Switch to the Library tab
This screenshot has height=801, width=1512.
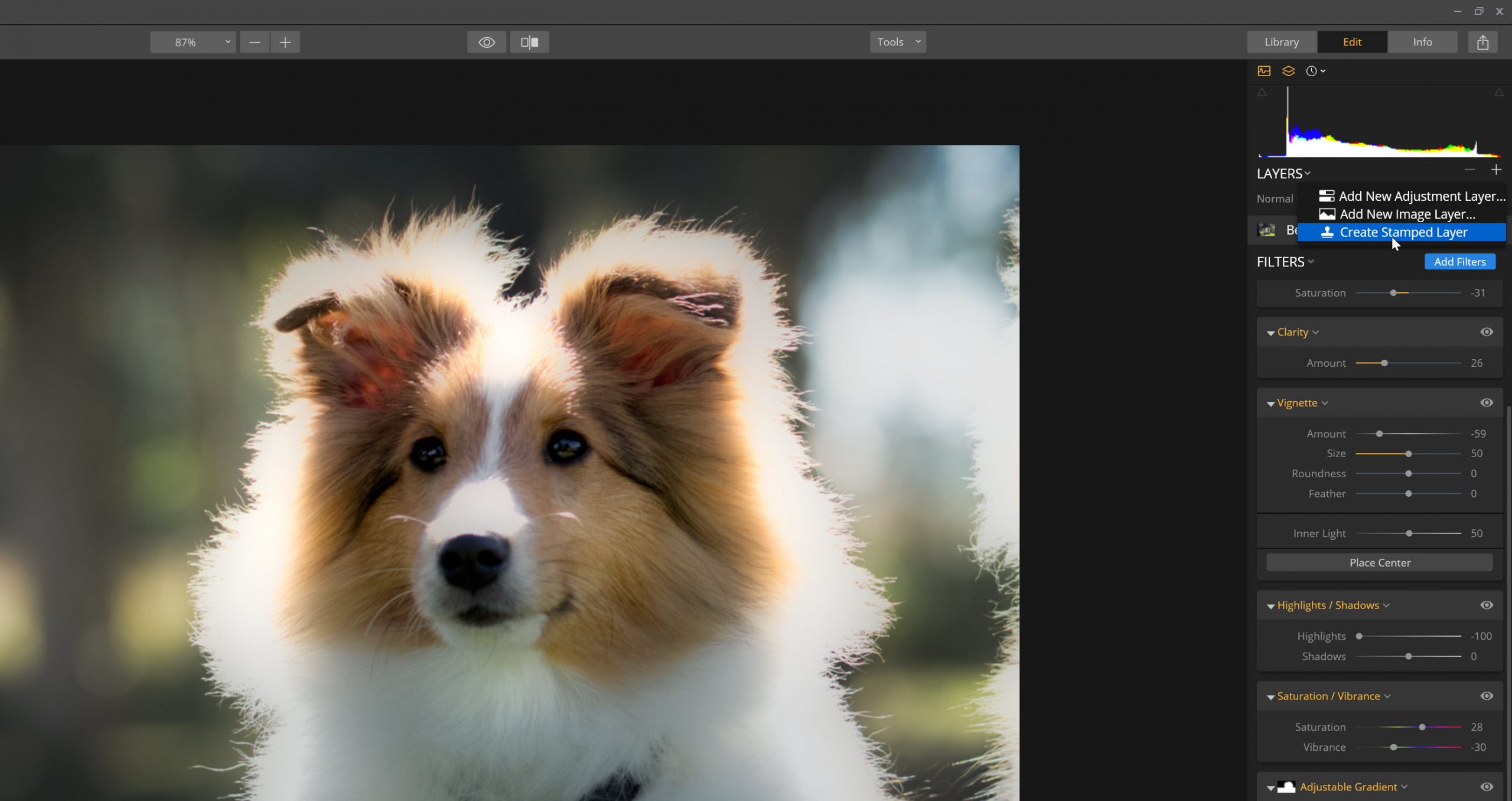[x=1282, y=42]
